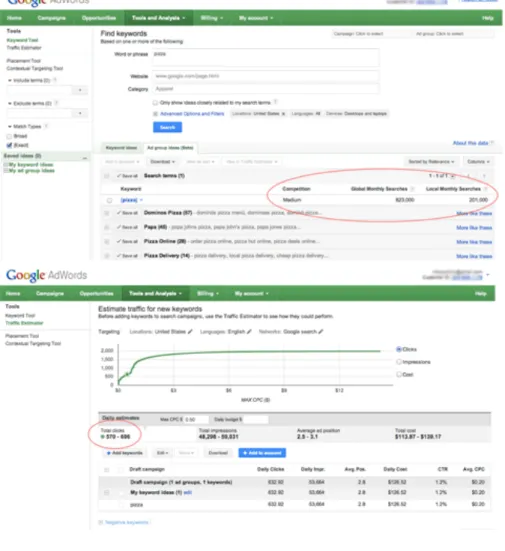Collapse the Exclude terms section
505x551 pixels.
10,103
